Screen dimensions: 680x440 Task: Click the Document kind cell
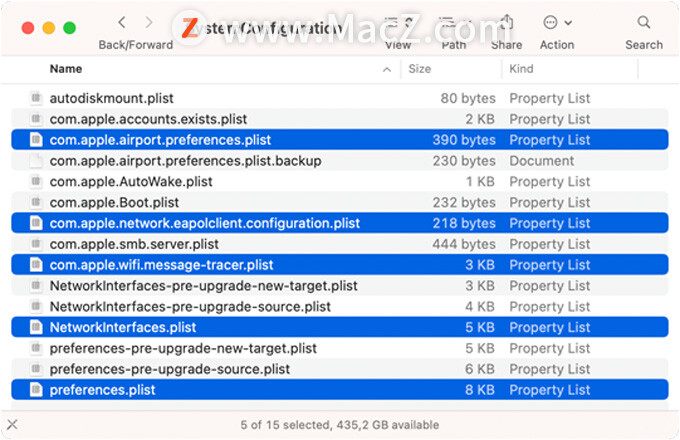(542, 161)
